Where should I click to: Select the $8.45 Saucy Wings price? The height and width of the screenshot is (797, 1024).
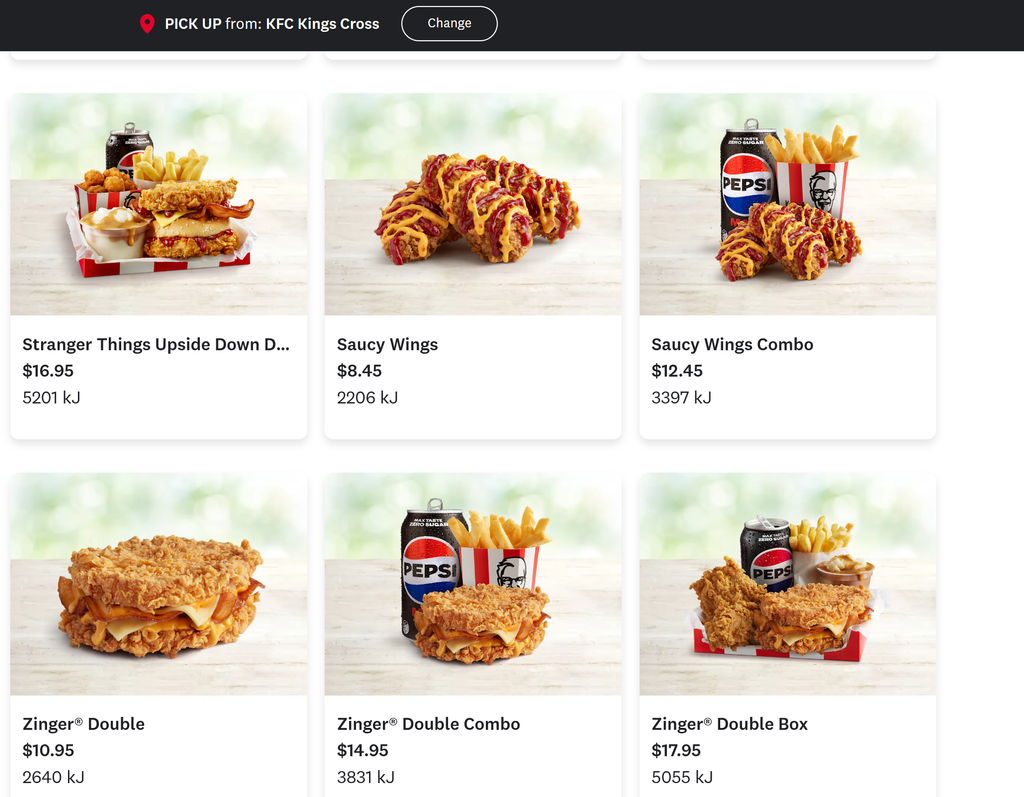click(x=359, y=371)
